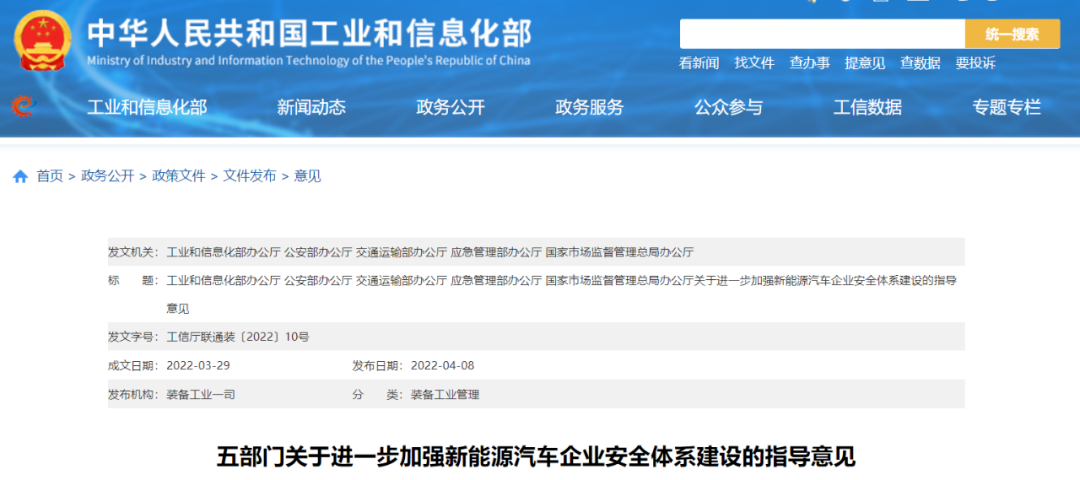Go to 政务公开 in breadcrumb
This screenshot has width=1080, height=480.
coord(107,176)
